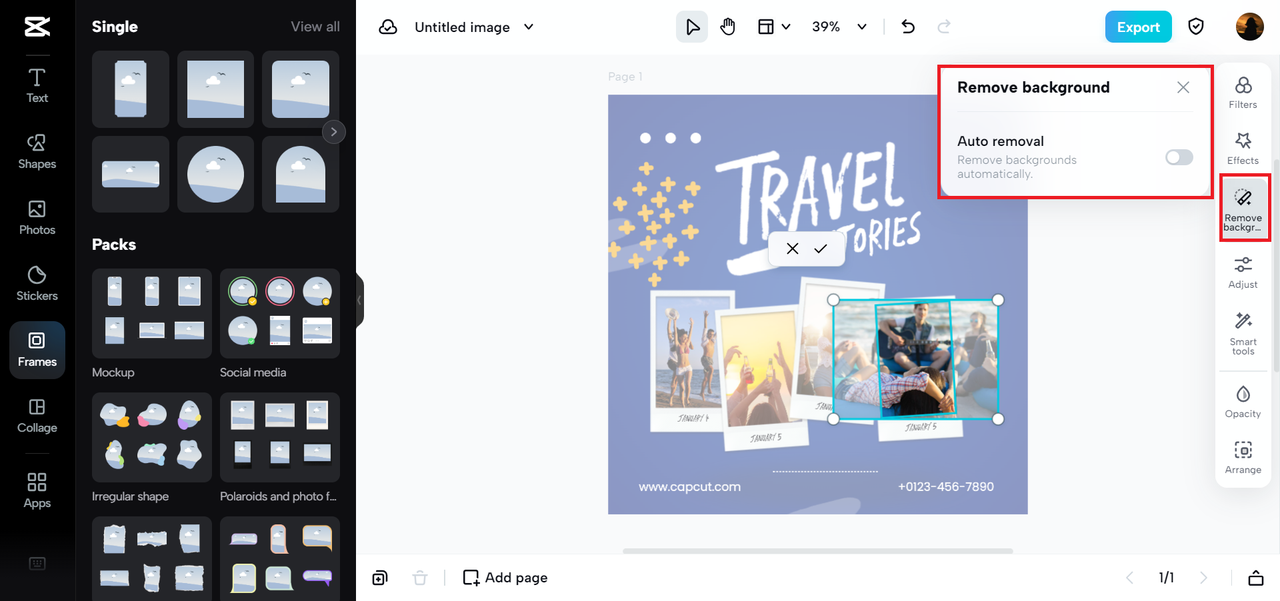Open the speech bubble frames pack
The height and width of the screenshot is (601, 1280).
280,558
